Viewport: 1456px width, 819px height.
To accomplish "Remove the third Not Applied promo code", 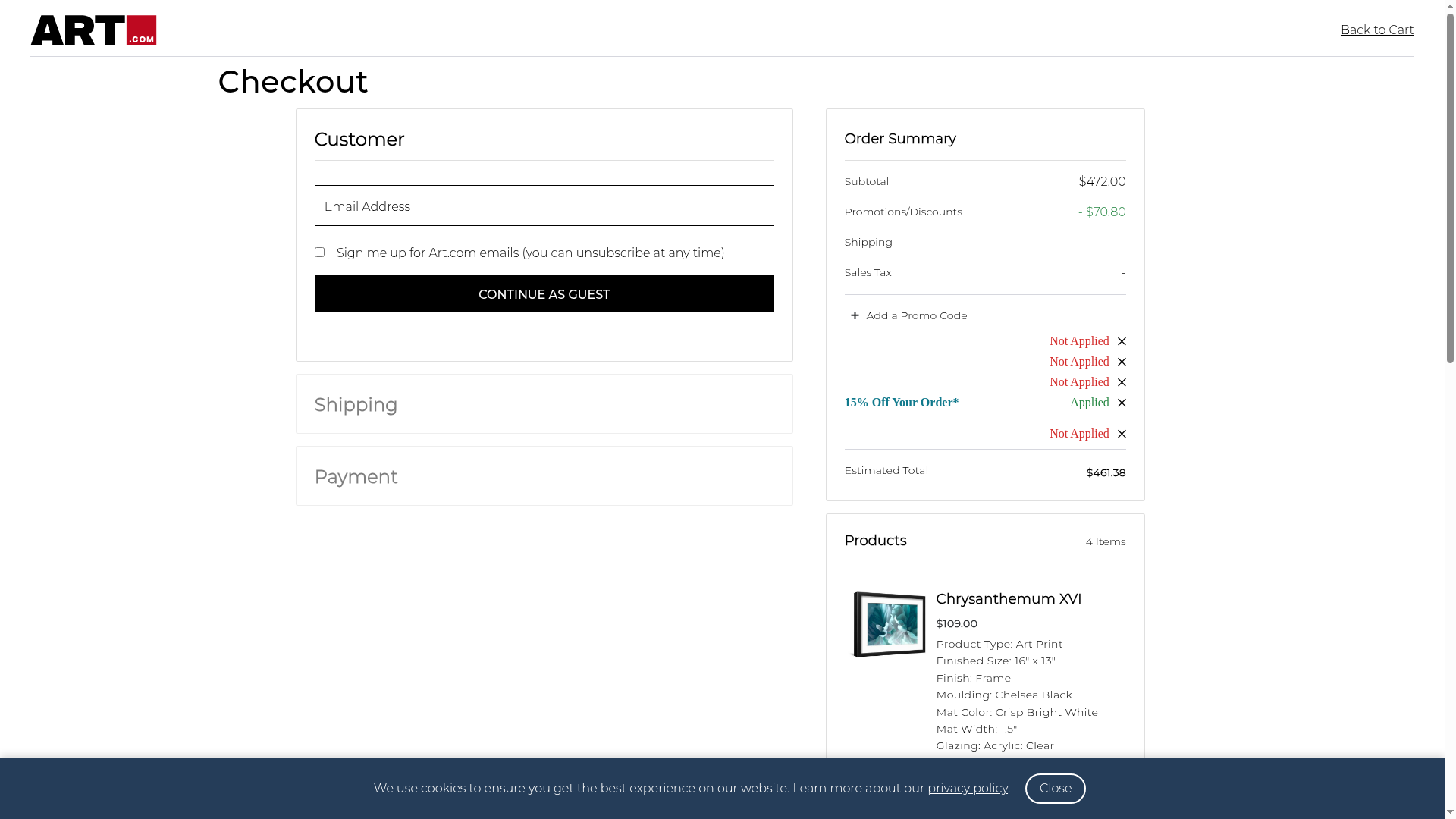I will coord(1122,382).
